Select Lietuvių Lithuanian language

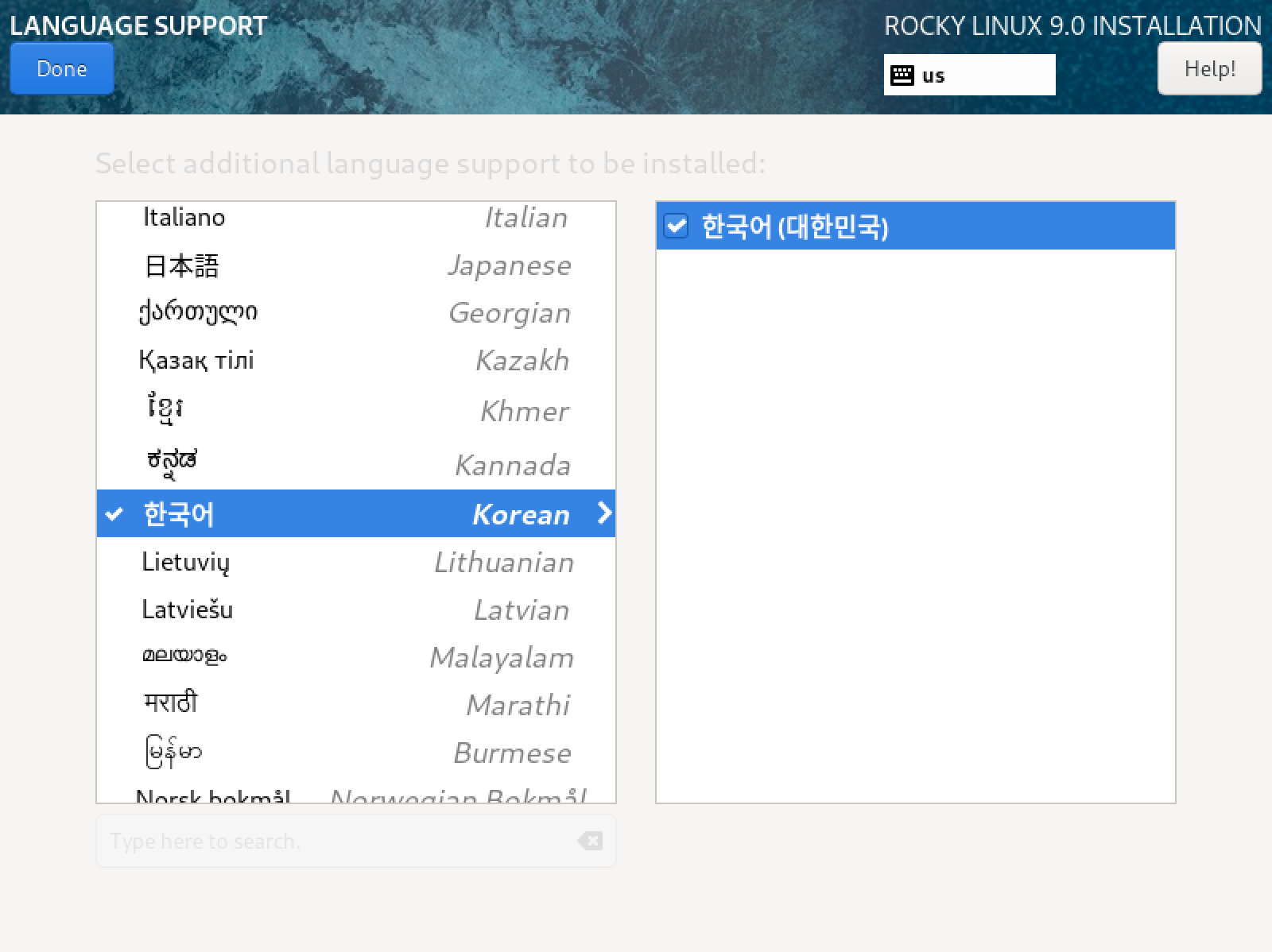pos(356,562)
